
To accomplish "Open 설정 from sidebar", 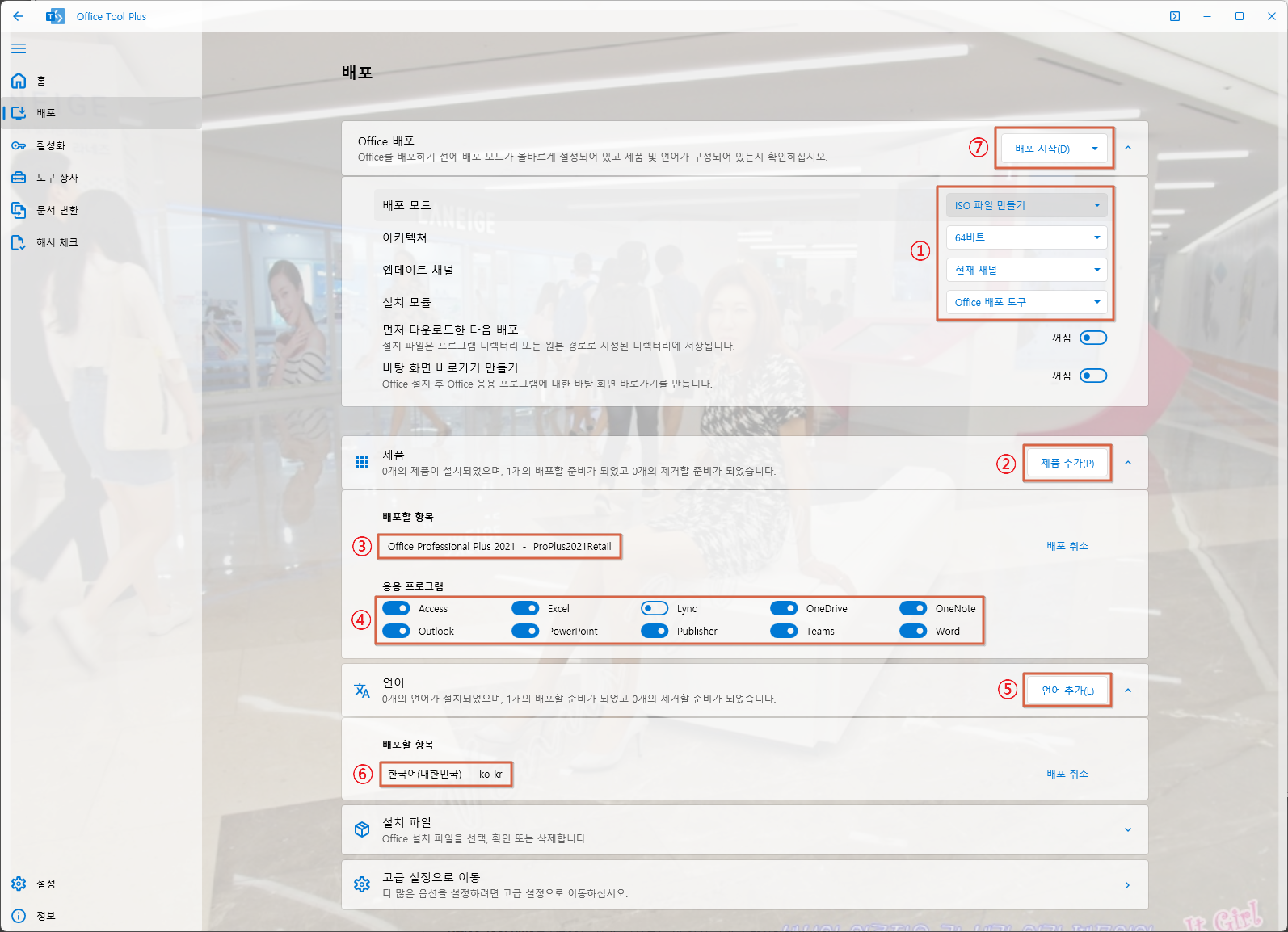I will 101,884.
